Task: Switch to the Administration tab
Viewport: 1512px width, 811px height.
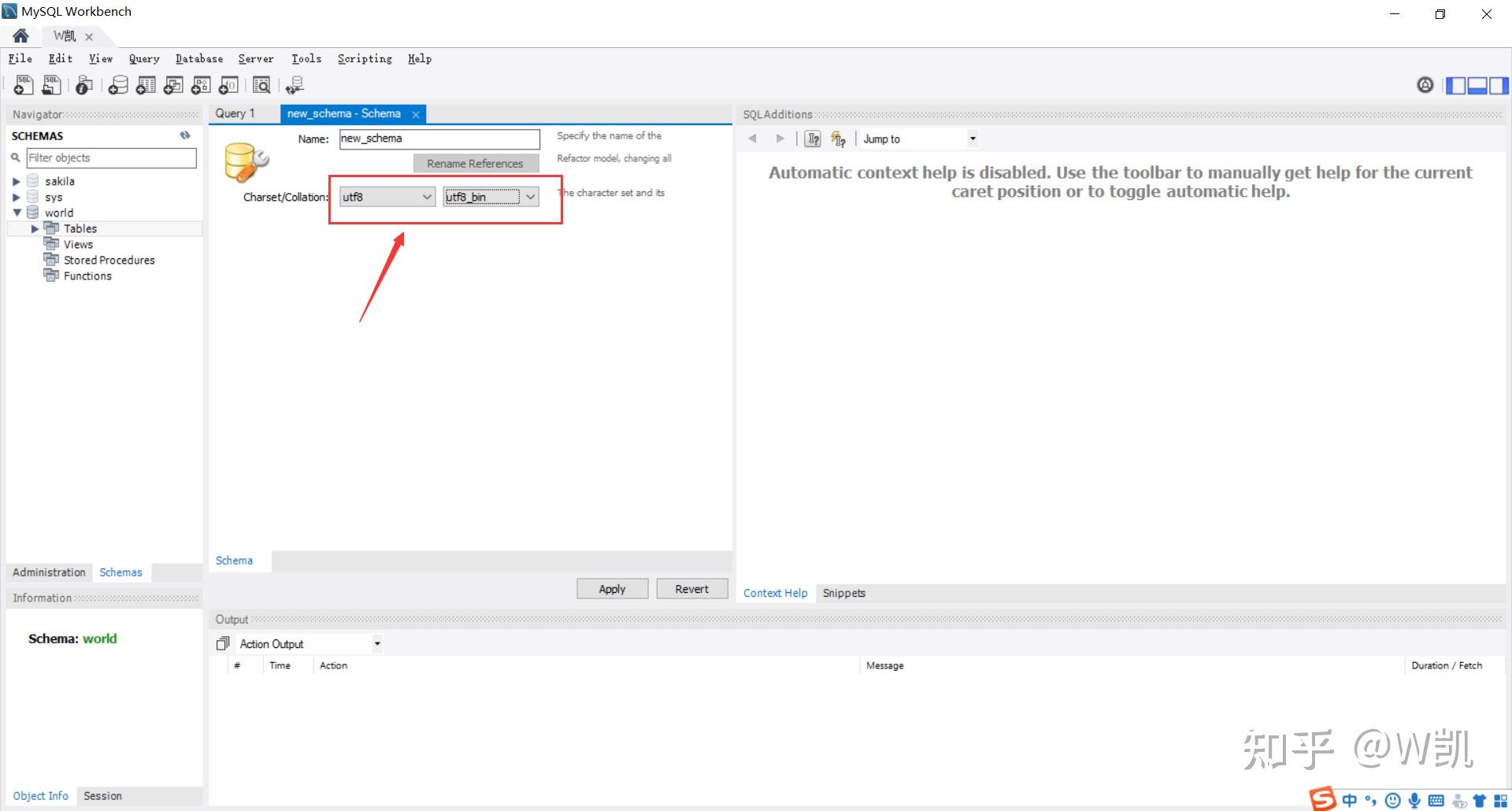Action: (x=49, y=572)
